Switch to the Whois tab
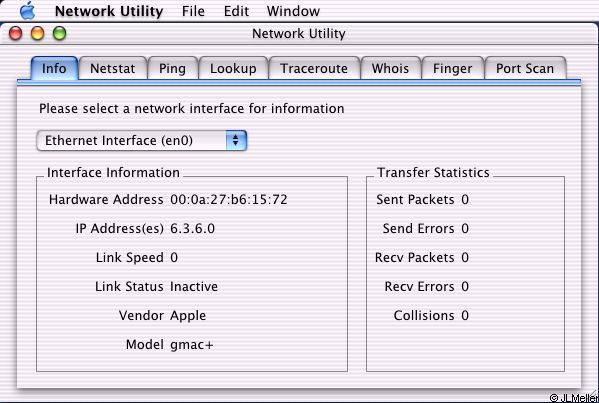Image resolution: width=599 pixels, height=403 pixels. pos(390,68)
